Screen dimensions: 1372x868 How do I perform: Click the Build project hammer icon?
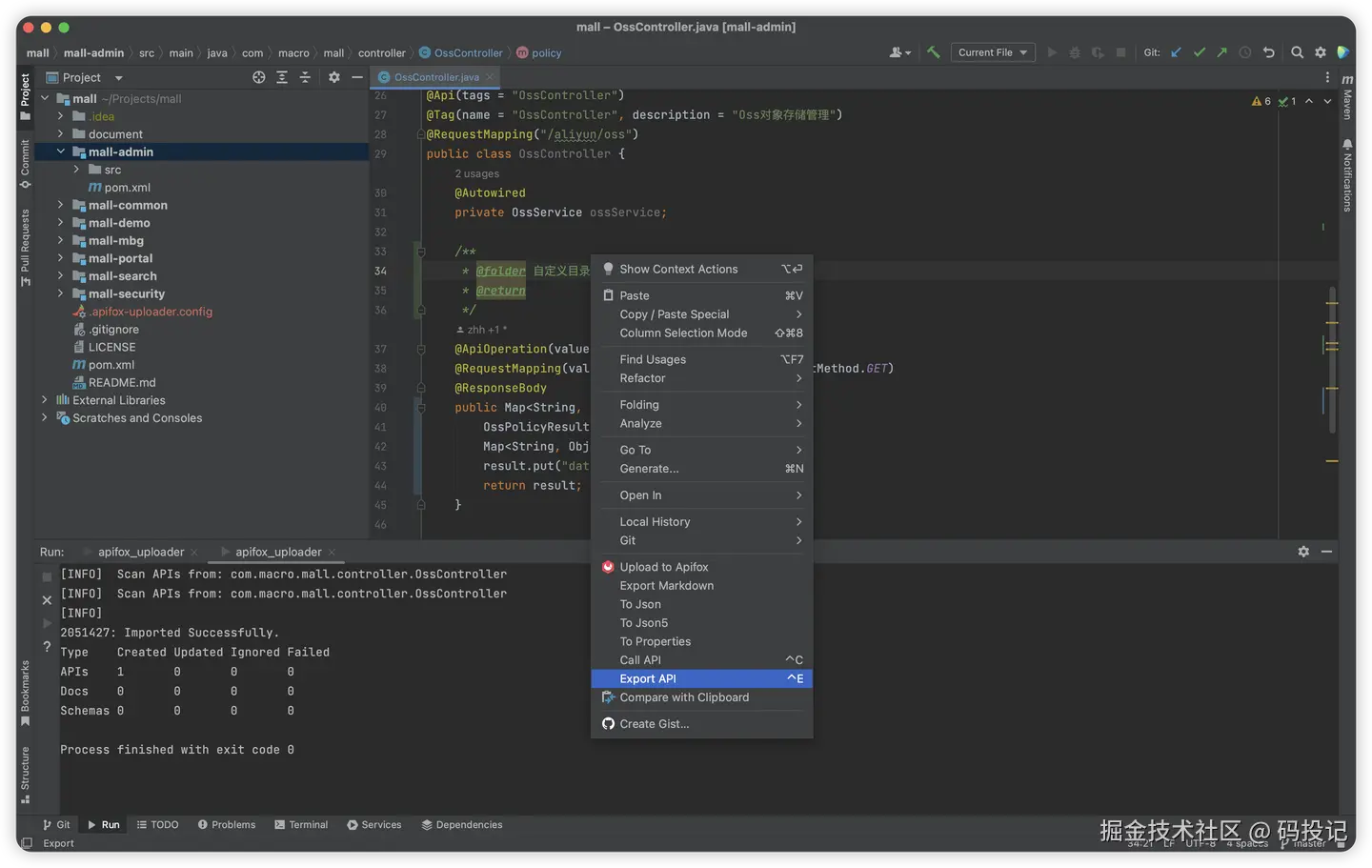click(934, 52)
